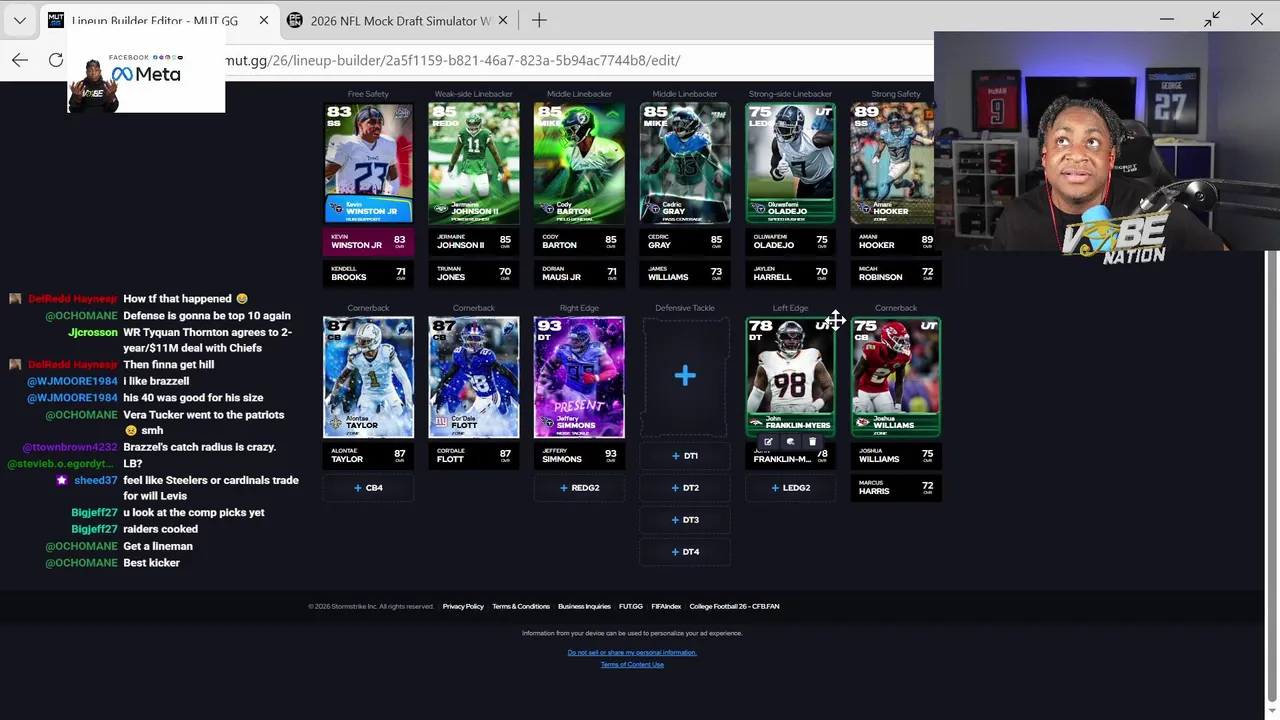This screenshot has width=1280, height=720.
Task: Delete Franklin-Myers using the trash icon
Action: [812, 441]
